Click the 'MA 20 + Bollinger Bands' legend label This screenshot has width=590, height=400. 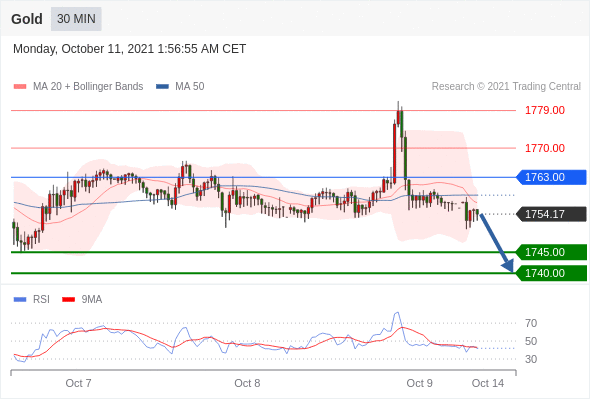pos(88,87)
